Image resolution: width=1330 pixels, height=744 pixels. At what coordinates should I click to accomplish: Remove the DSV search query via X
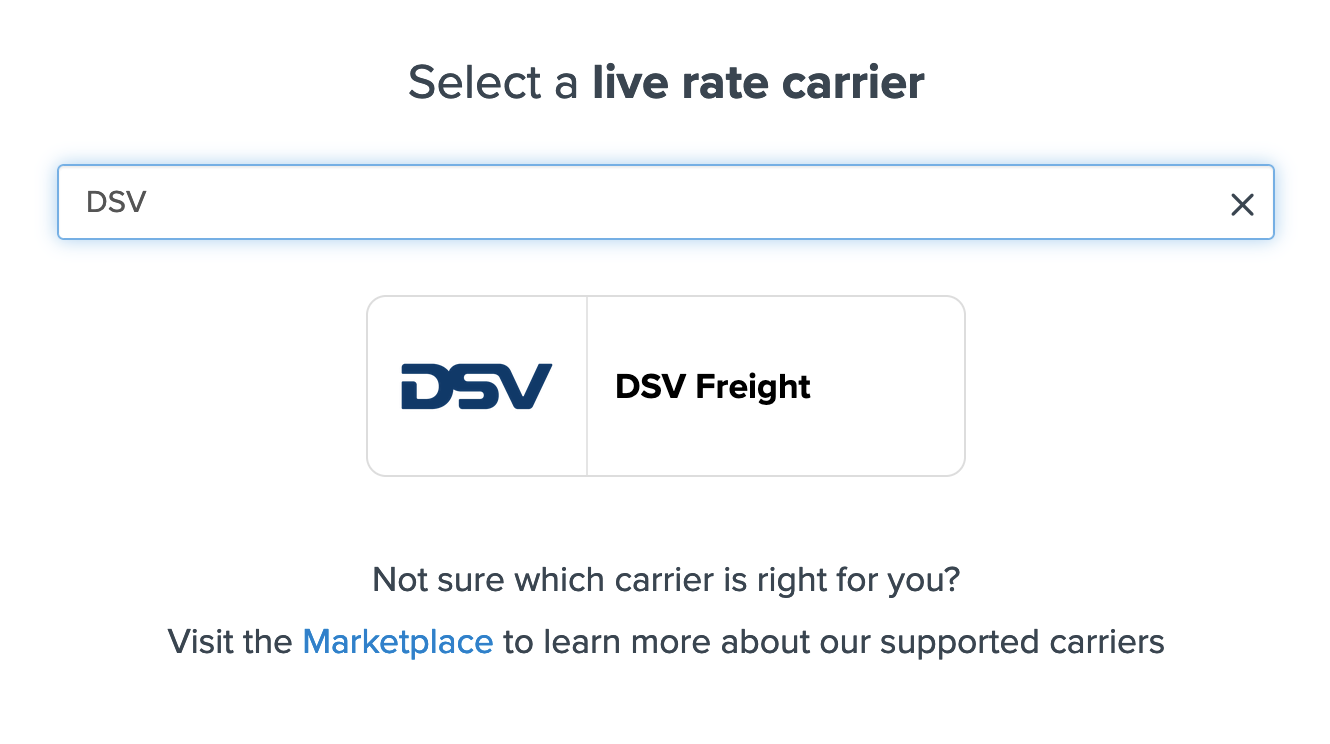coord(1242,205)
